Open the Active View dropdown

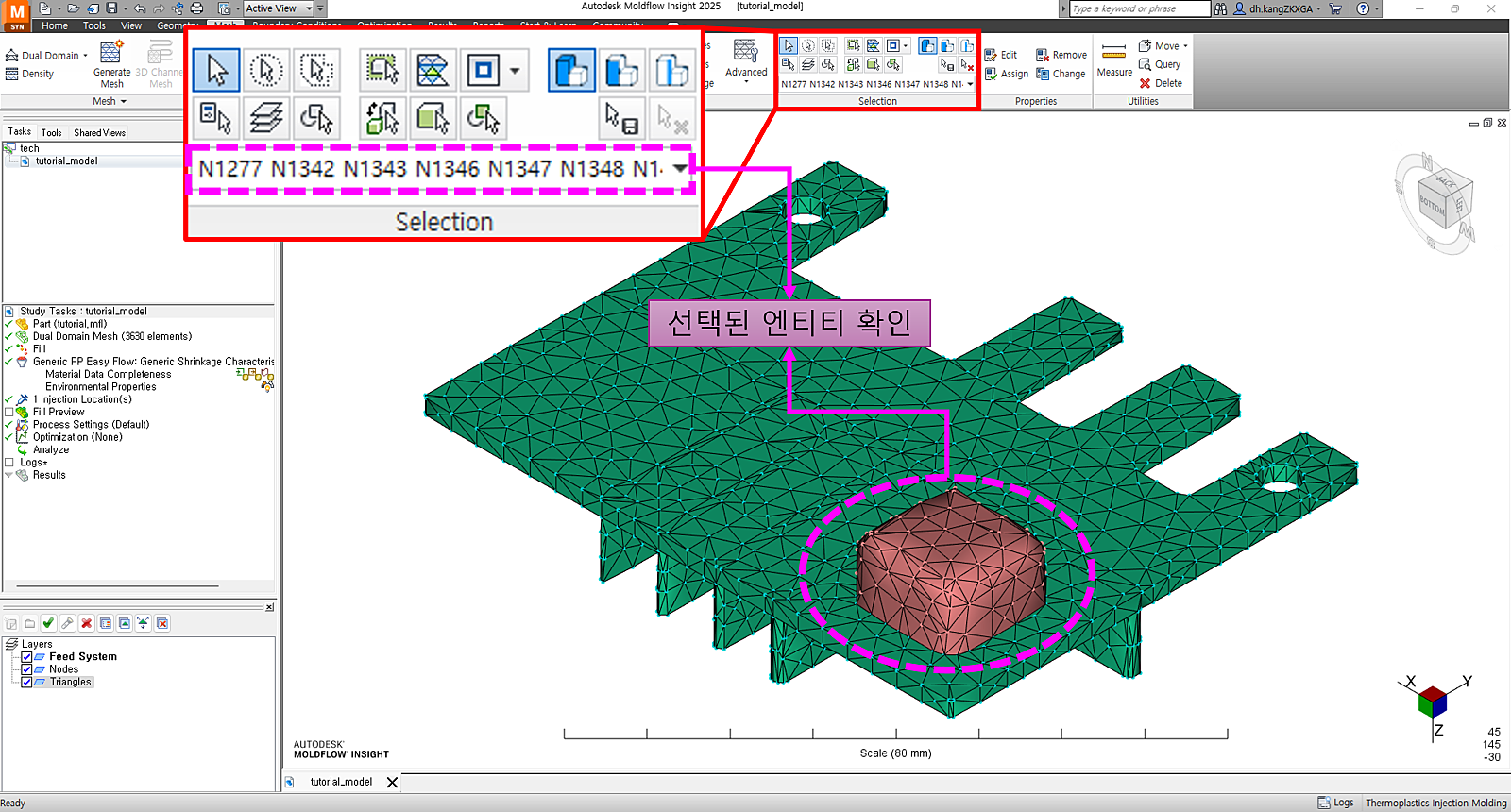point(280,8)
